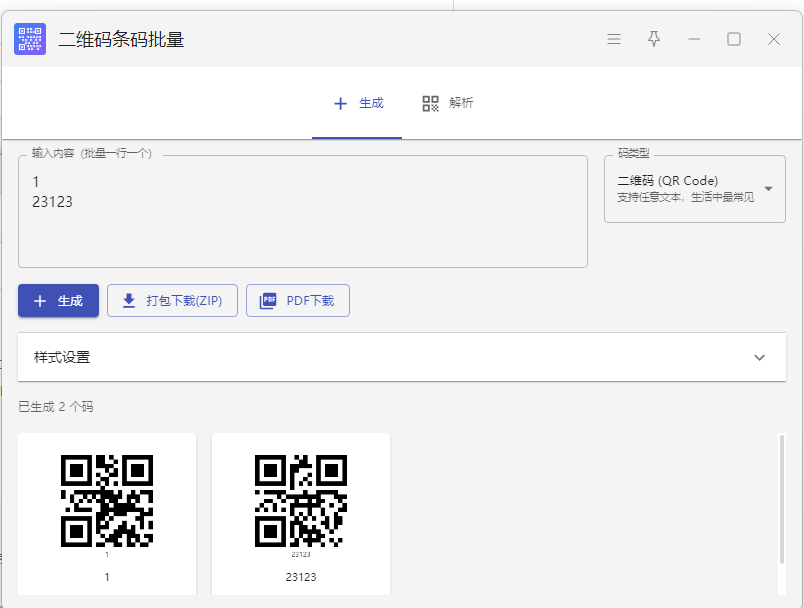Switch to the 解析 tab
This screenshot has height=608, width=804.
click(x=447, y=103)
